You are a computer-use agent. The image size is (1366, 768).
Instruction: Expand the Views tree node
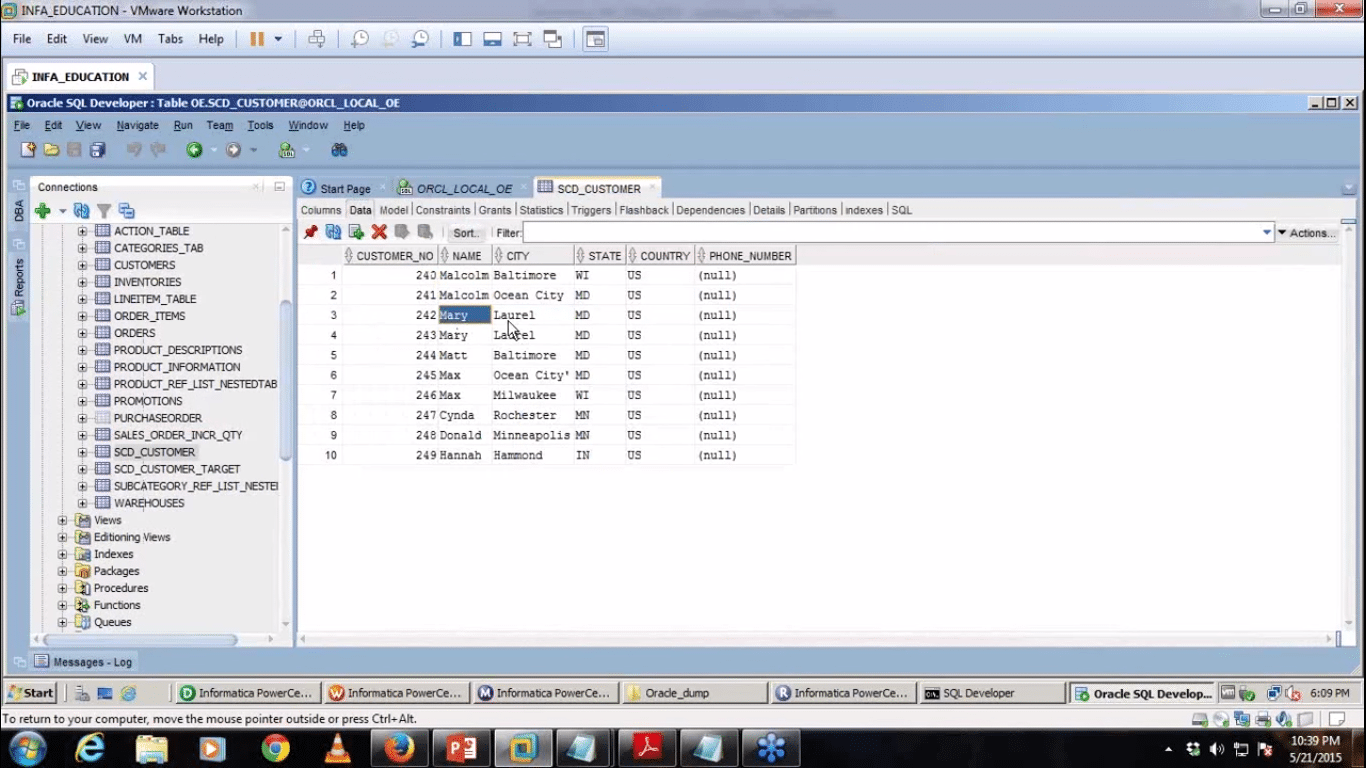click(x=62, y=519)
